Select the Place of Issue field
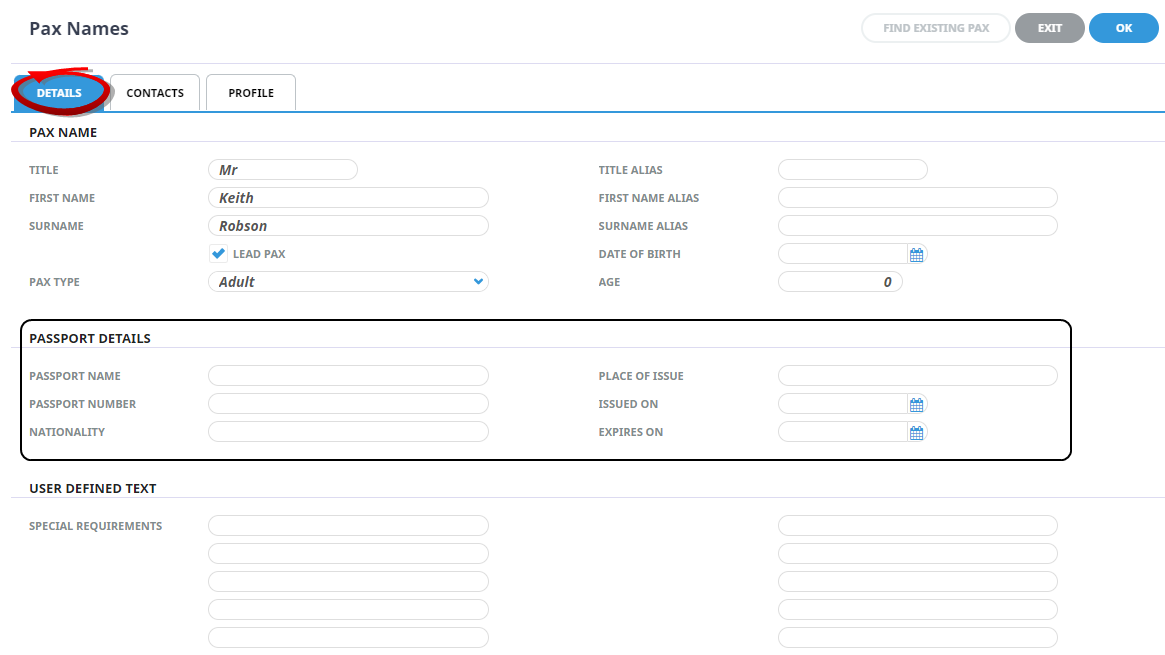 coord(917,376)
